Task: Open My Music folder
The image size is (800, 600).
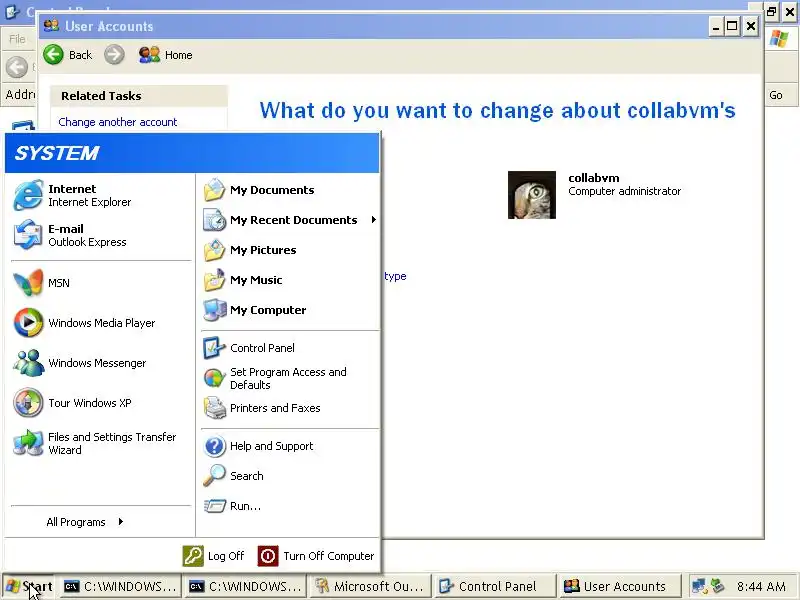Action: (290, 280)
